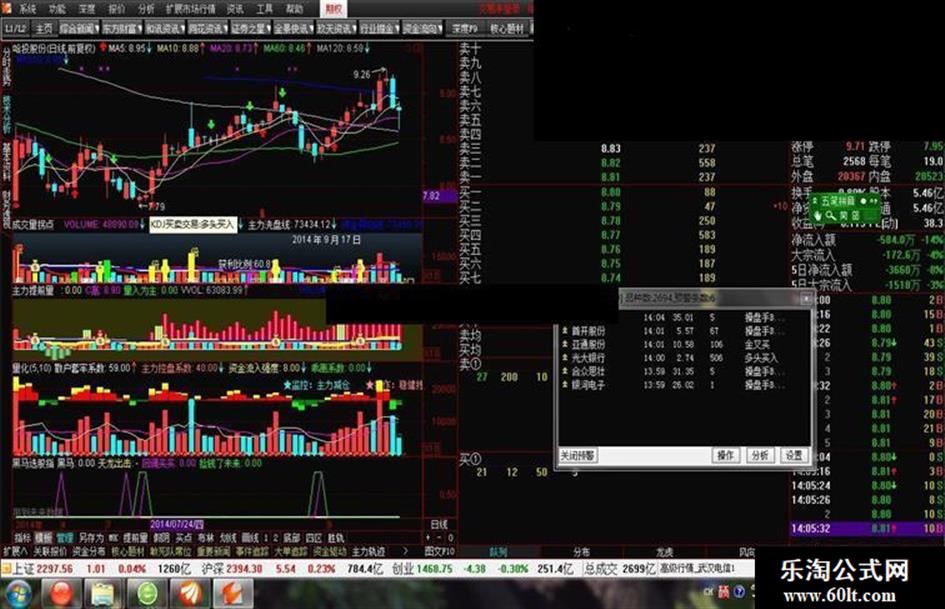Expand the 行业掘金 dropdown
945x609 pixels.
(379, 28)
